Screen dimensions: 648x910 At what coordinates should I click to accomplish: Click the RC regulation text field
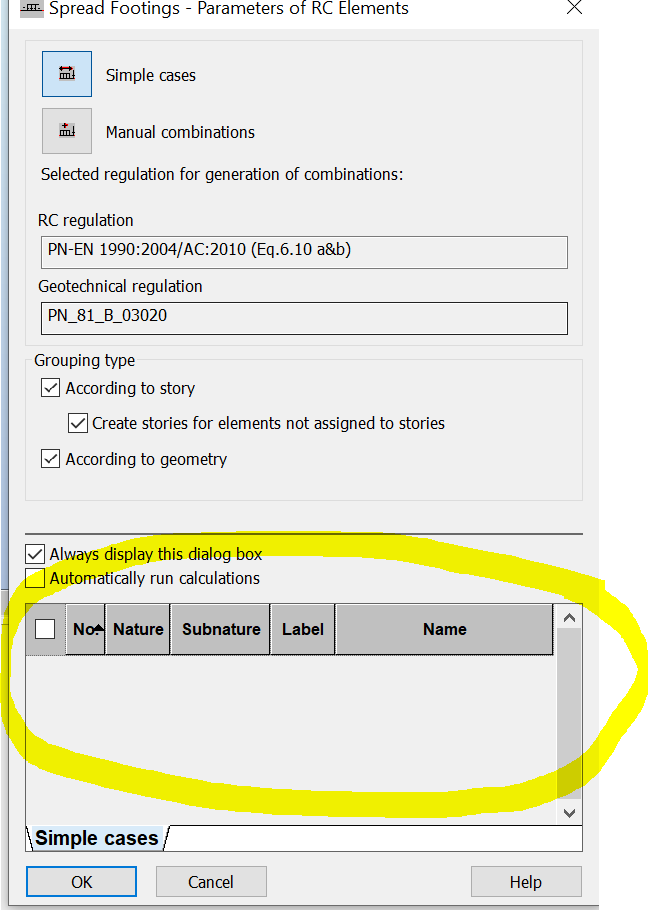click(303, 252)
